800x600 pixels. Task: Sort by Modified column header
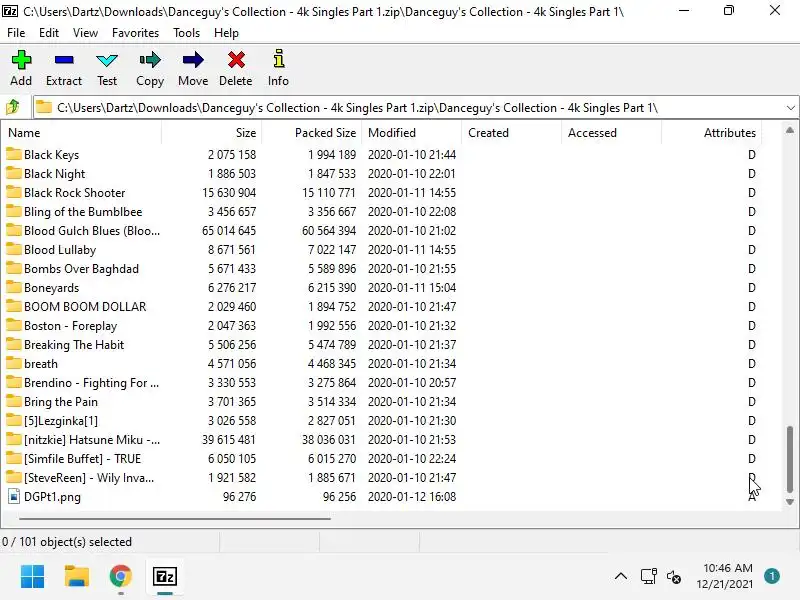pos(411,133)
